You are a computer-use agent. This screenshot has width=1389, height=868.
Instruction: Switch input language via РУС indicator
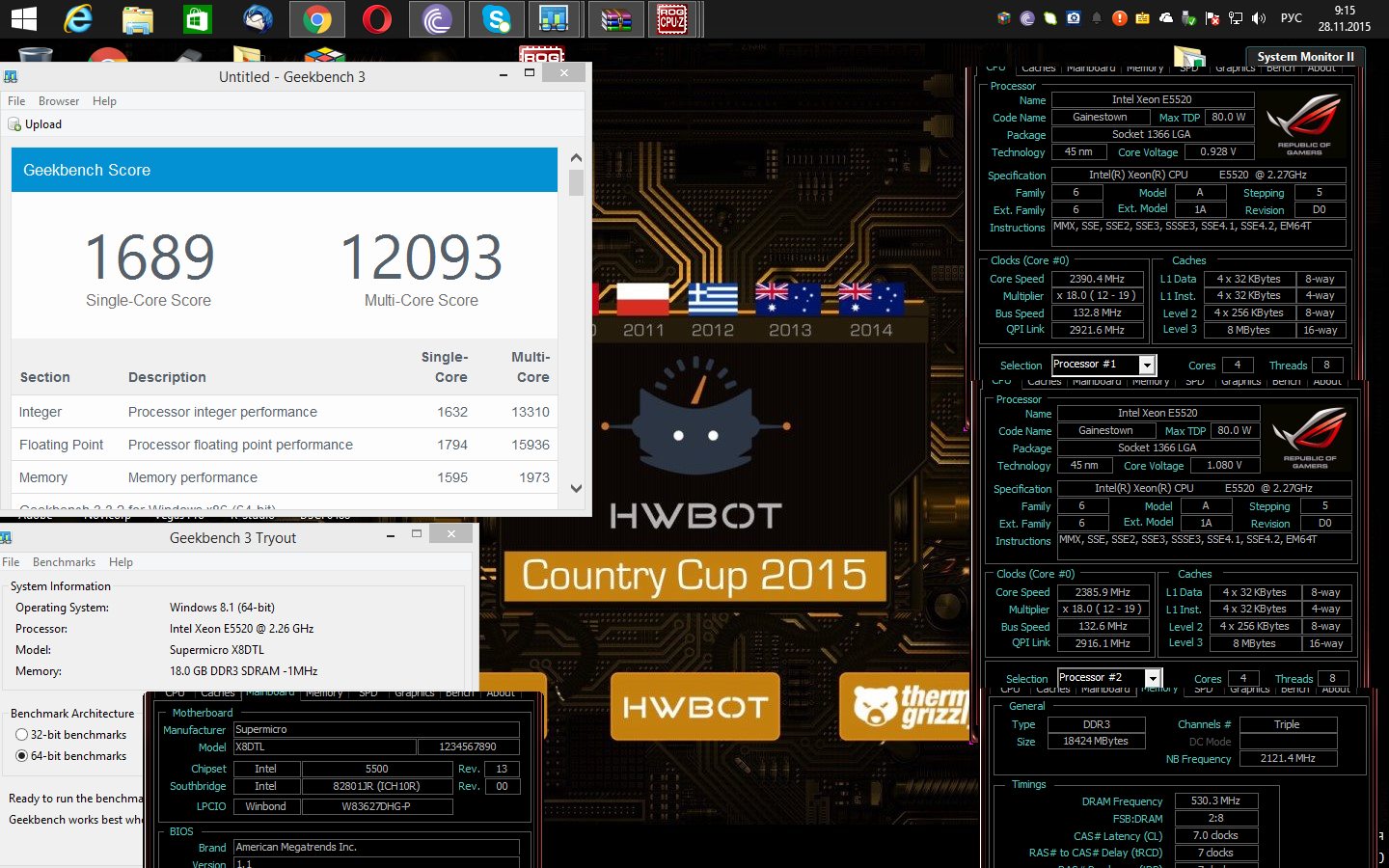(x=1292, y=18)
